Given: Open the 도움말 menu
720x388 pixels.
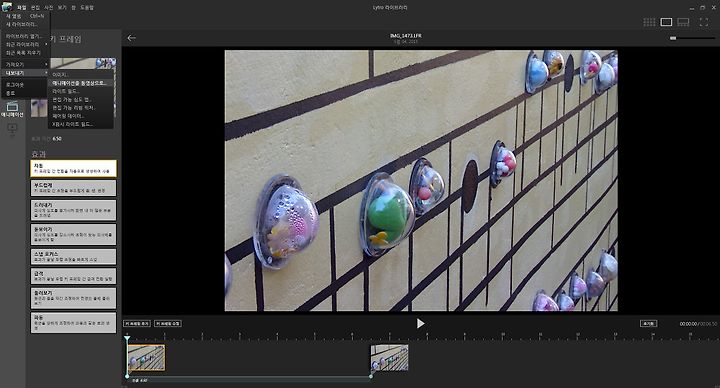Looking at the screenshot, I should tap(87, 8).
